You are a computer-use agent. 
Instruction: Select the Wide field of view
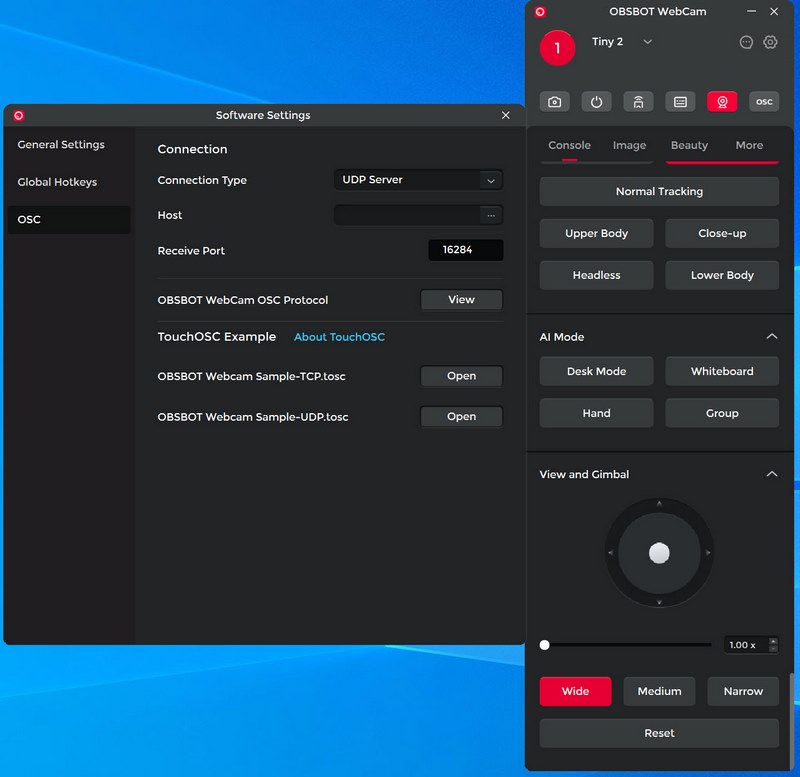click(576, 691)
